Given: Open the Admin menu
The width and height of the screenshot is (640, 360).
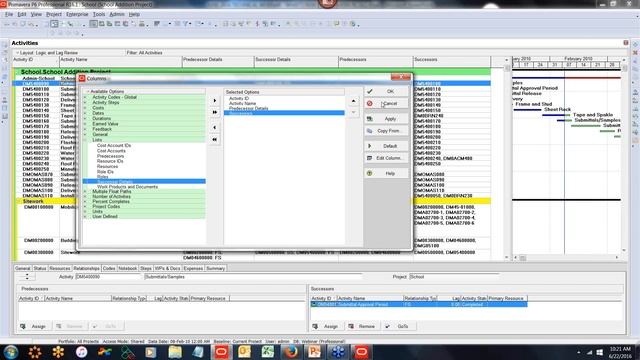Looking at the screenshot, I should pos(117,14).
